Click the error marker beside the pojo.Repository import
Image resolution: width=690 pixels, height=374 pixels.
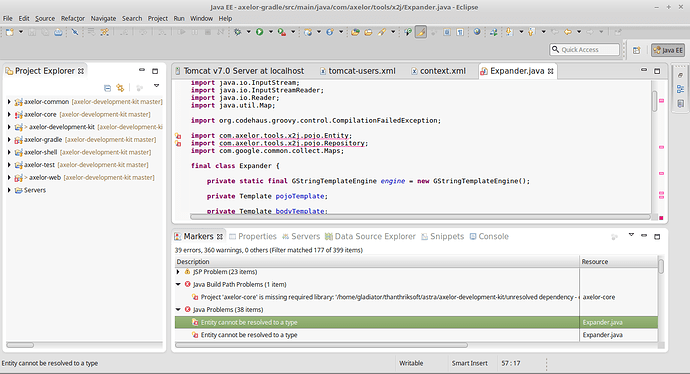click(x=178, y=143)
